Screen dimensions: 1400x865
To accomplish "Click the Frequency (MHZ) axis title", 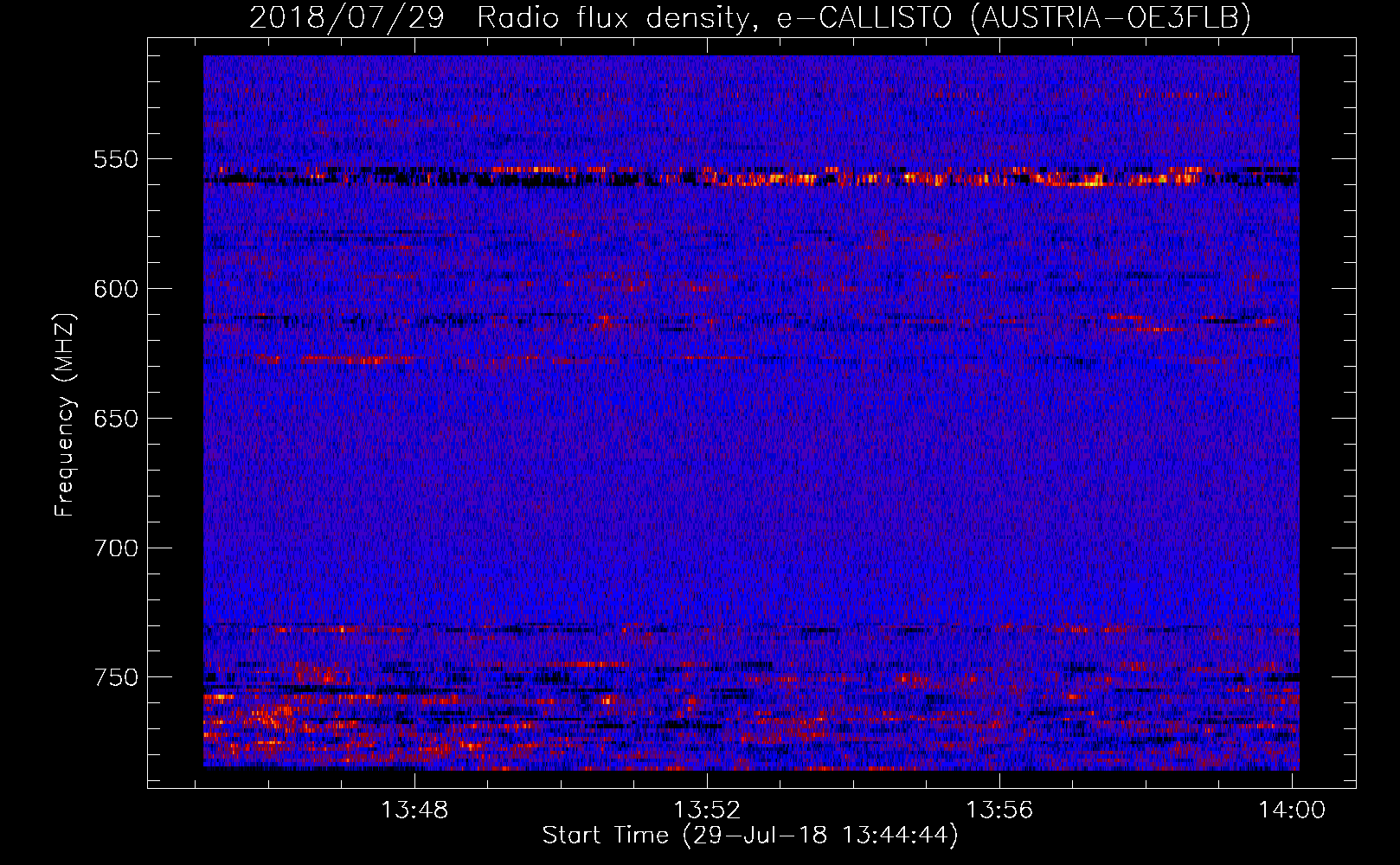I will coord(66,414).
